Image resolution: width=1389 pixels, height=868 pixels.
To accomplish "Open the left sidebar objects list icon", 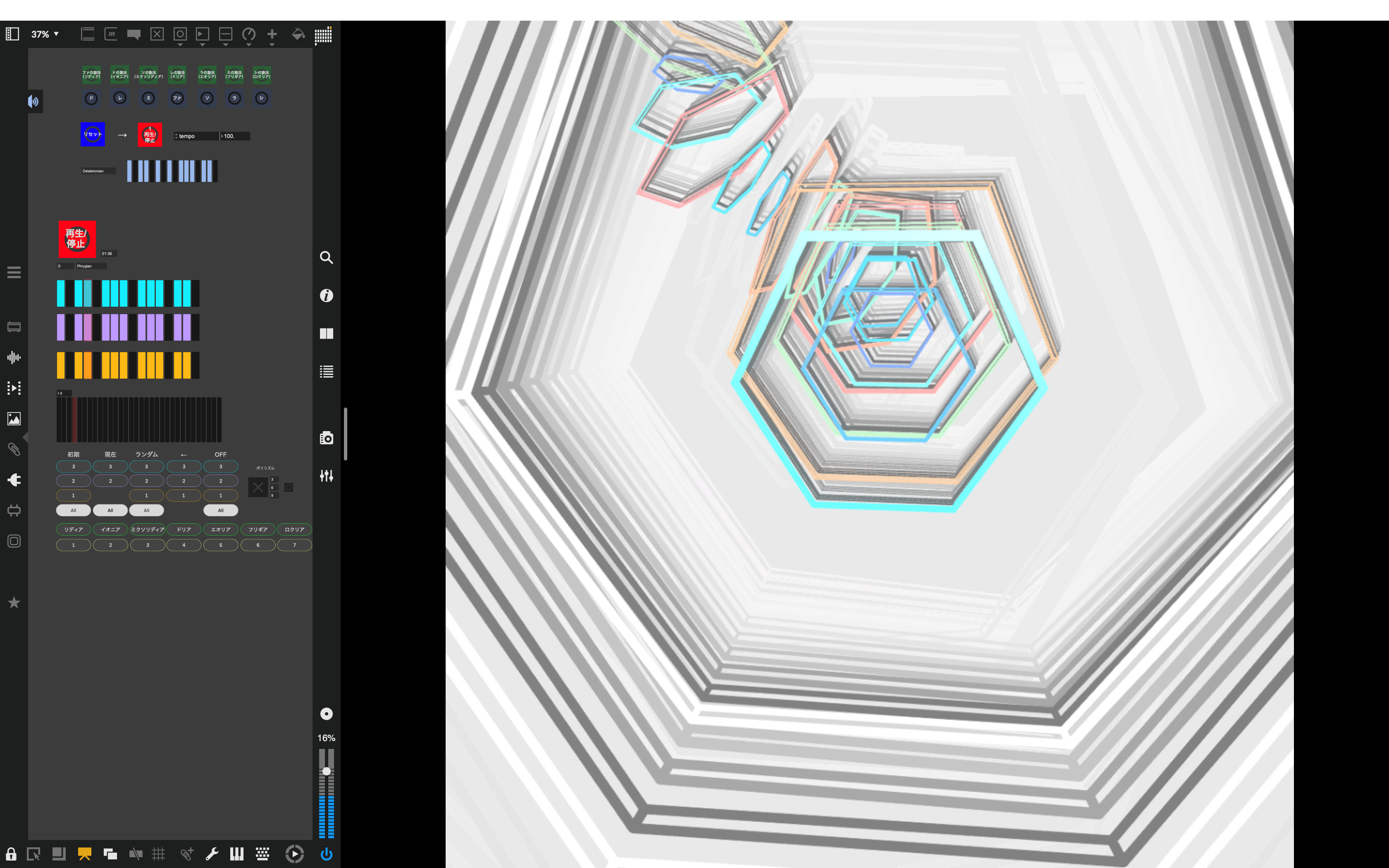I will [x=14, y=272].
